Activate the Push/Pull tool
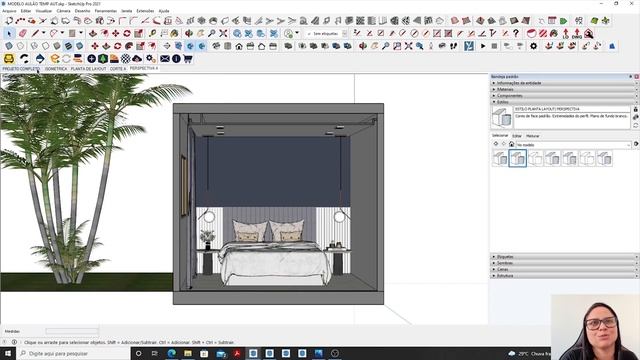Image resolution: width=640 pixels, height=360 pixels. click(93, 33)
